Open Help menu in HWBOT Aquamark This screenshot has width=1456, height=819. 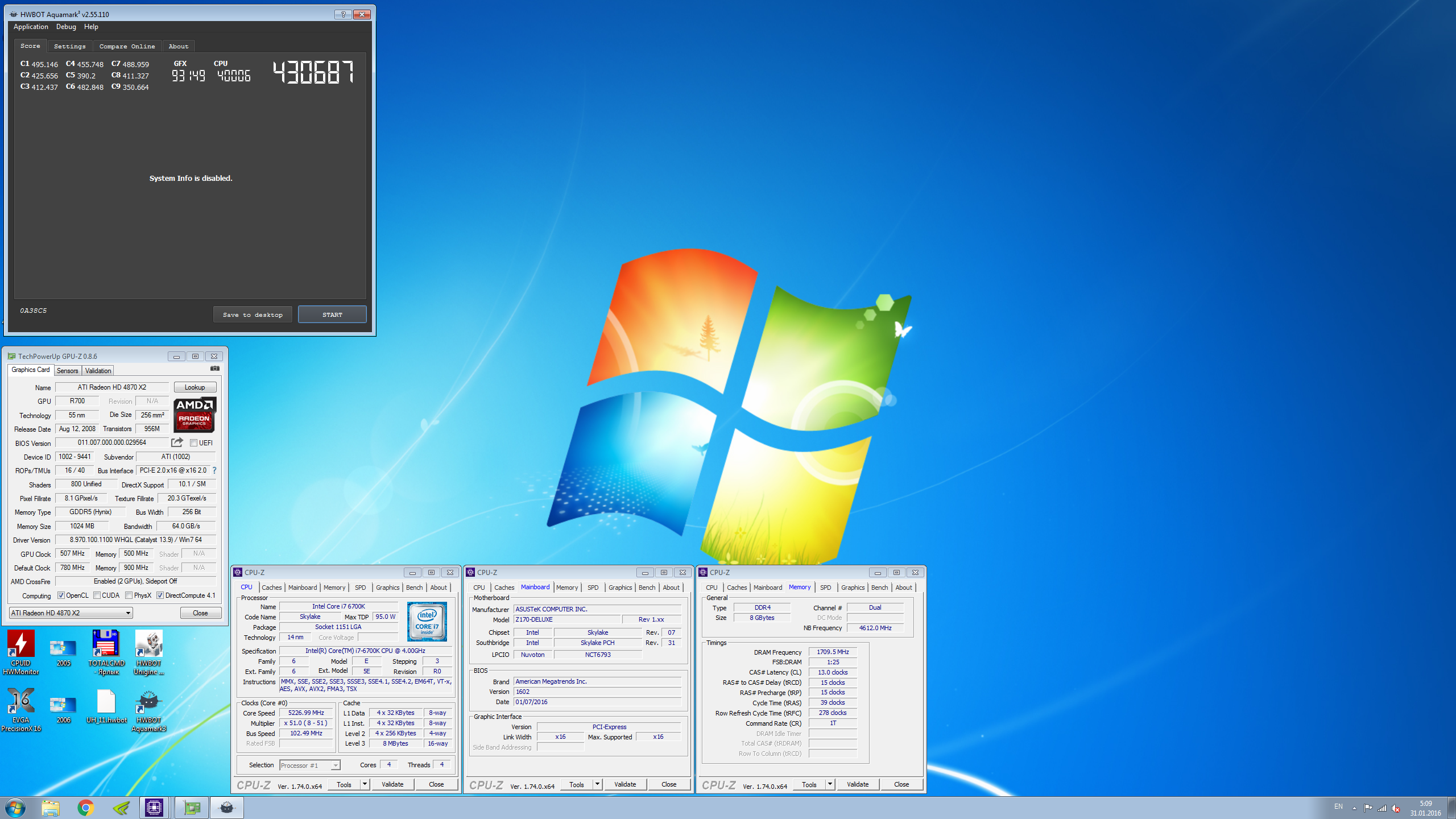91,27
